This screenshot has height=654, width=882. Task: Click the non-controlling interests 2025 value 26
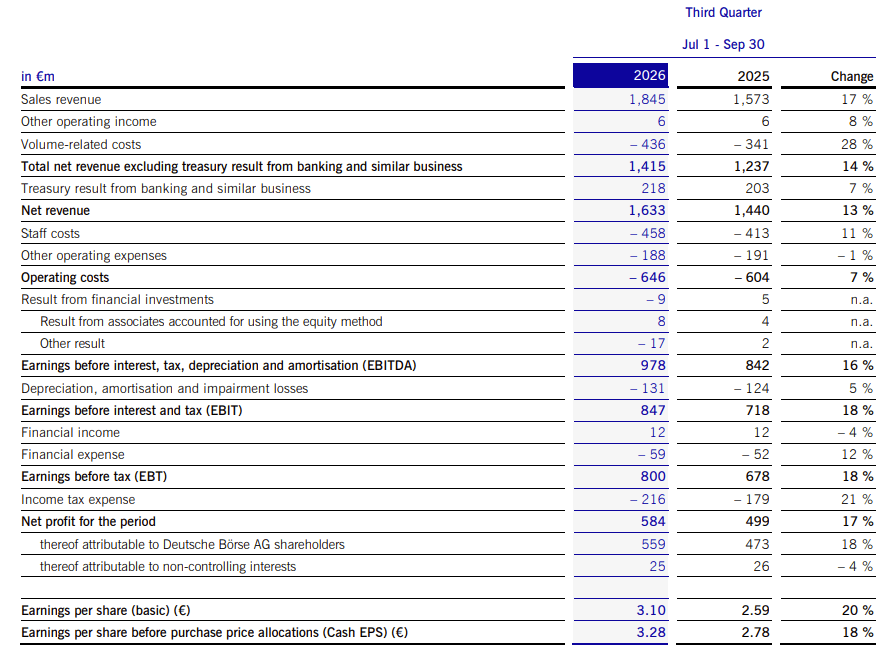pos(761,566)
